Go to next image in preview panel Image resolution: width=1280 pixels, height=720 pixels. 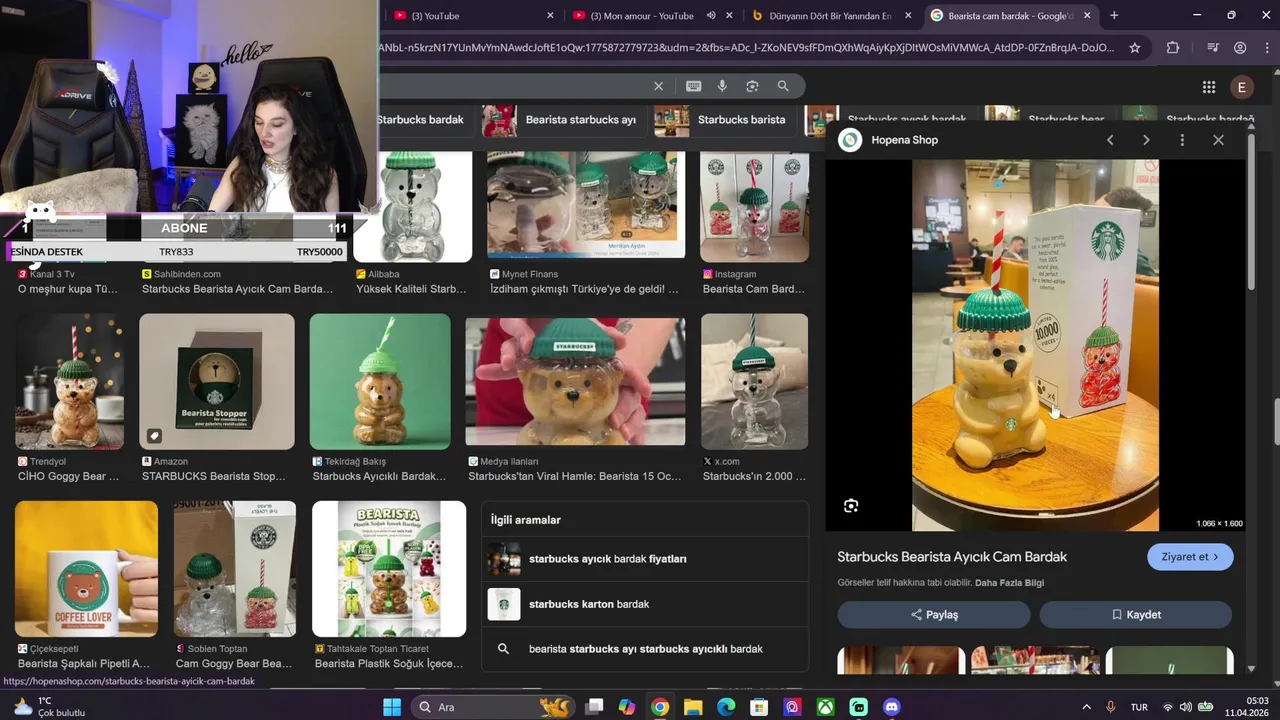tap(1146, 140)
